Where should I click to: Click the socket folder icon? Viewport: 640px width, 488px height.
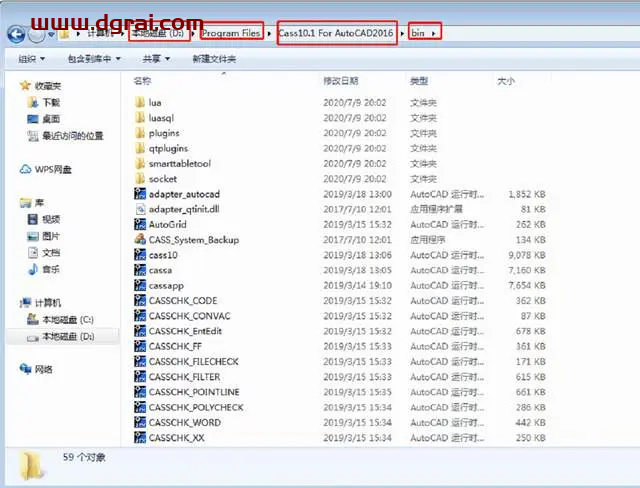[x=140, y=179]
